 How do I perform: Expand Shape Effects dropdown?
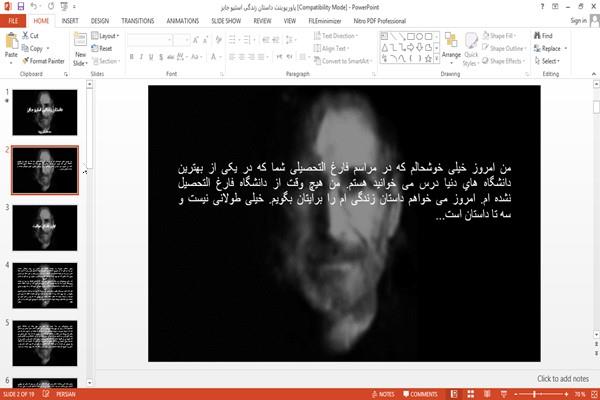tap(504, 61)
